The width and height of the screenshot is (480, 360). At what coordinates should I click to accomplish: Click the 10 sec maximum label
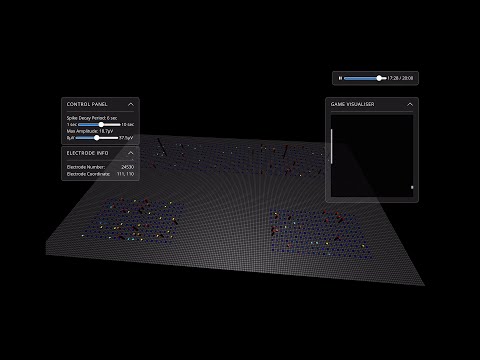128,124
